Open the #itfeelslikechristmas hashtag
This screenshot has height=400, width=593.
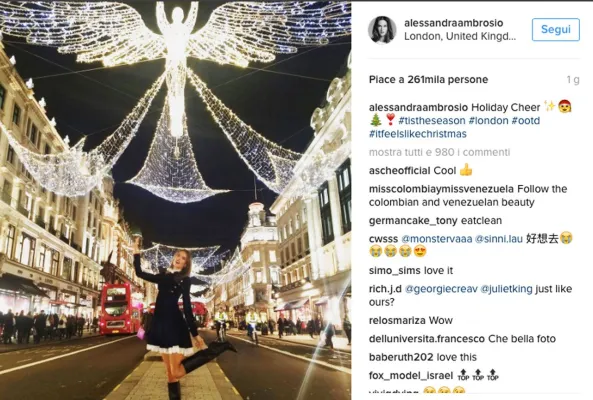click(x=418, y=134)
